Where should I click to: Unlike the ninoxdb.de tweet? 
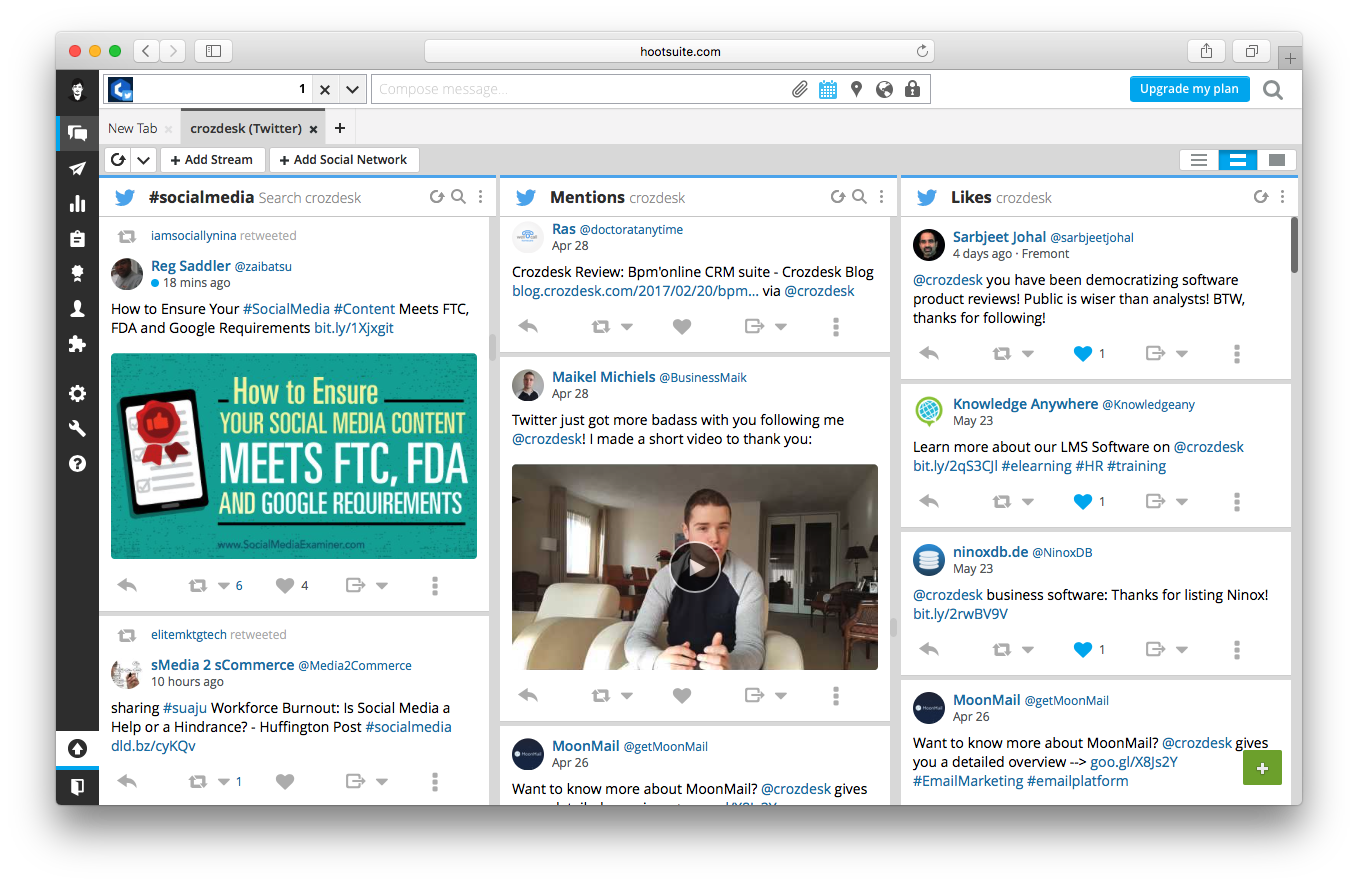(x=1082, y=649)
